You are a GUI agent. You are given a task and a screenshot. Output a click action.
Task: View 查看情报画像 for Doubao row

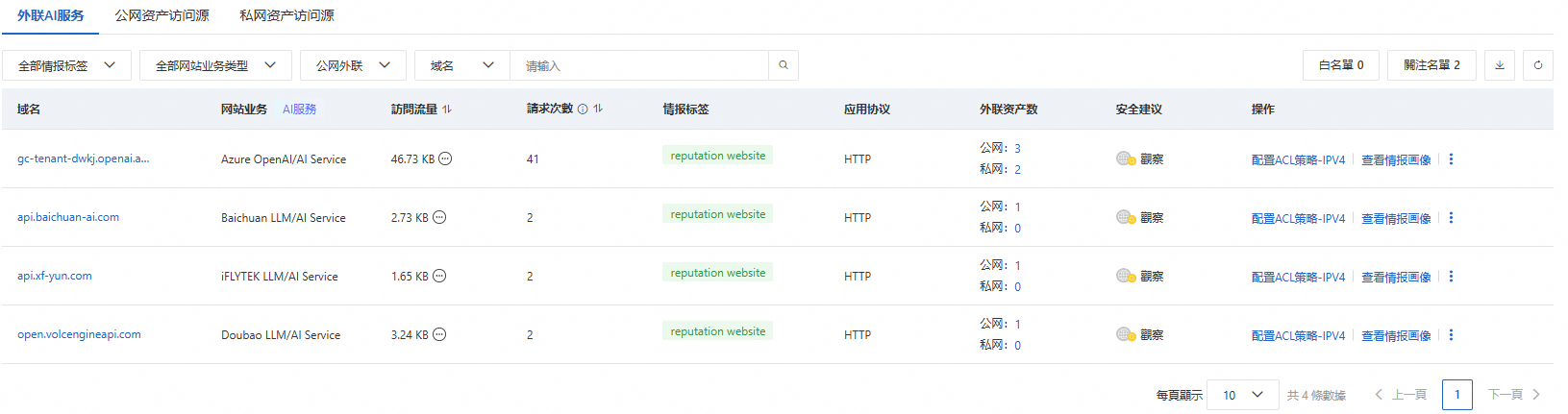(x=1396, y=335)
